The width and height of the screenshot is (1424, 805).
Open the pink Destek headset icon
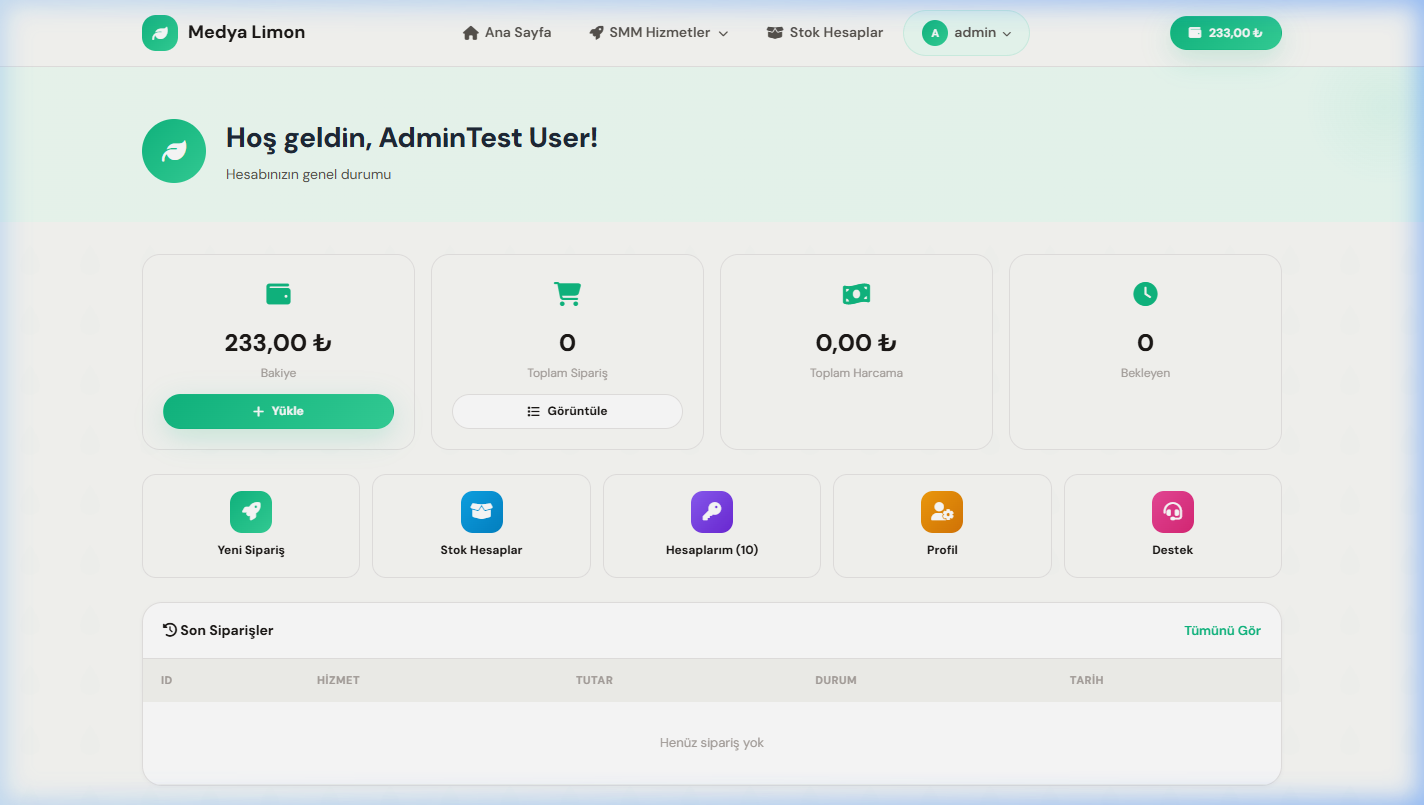(1172, 512)
